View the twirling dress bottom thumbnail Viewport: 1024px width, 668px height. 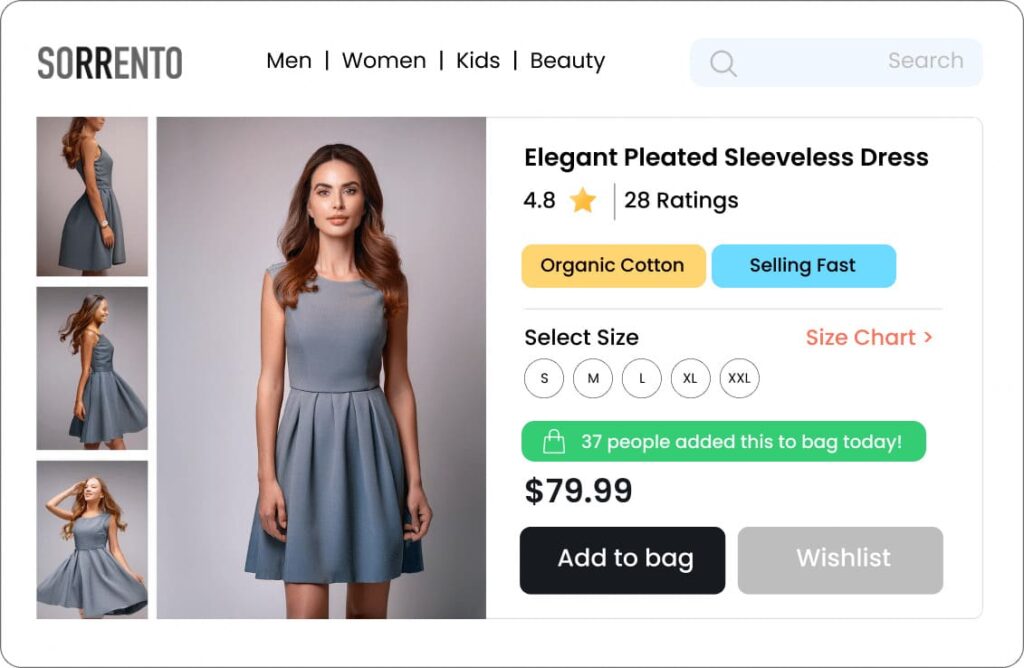click(x=92, y=539)
